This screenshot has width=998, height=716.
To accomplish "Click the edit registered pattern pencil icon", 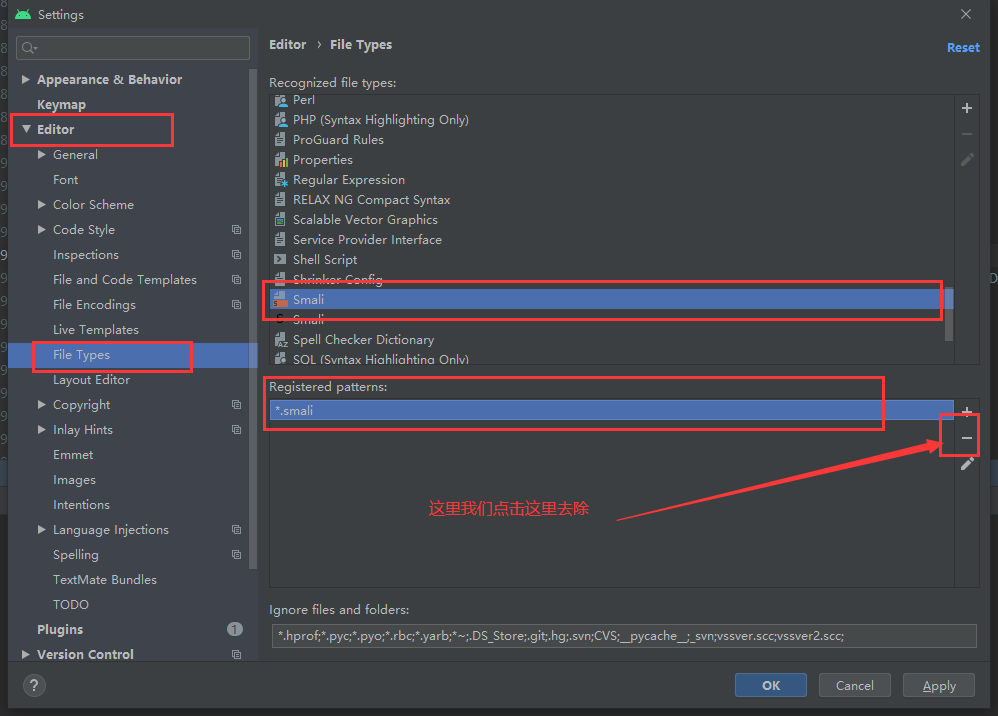I will click(x=966, y=464).
